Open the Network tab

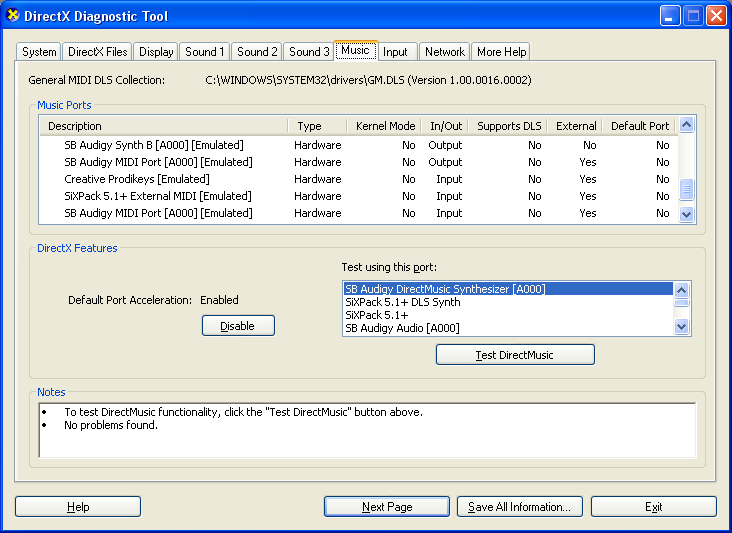pos(444,52)
